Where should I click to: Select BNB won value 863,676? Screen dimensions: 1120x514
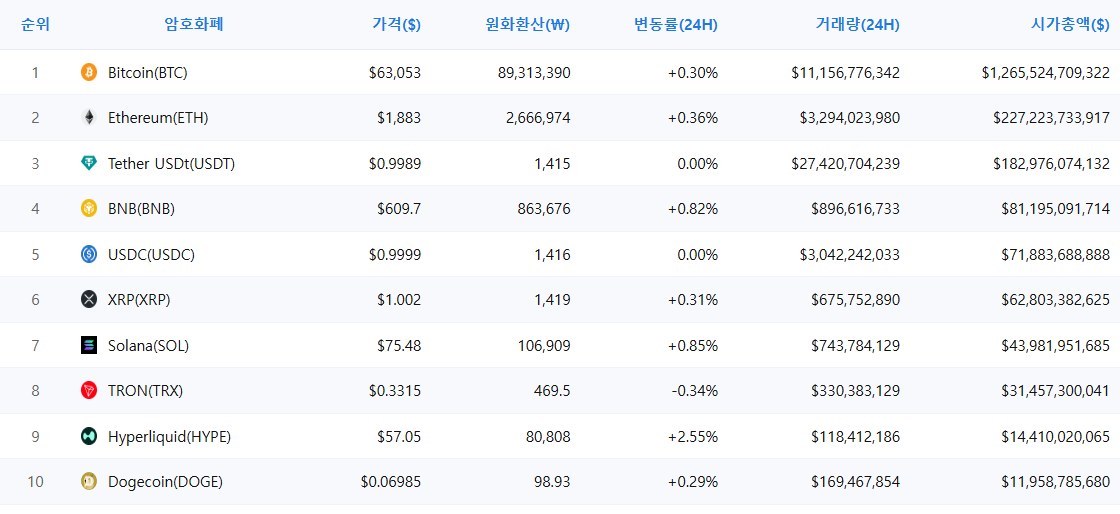[x=544, y=208]
